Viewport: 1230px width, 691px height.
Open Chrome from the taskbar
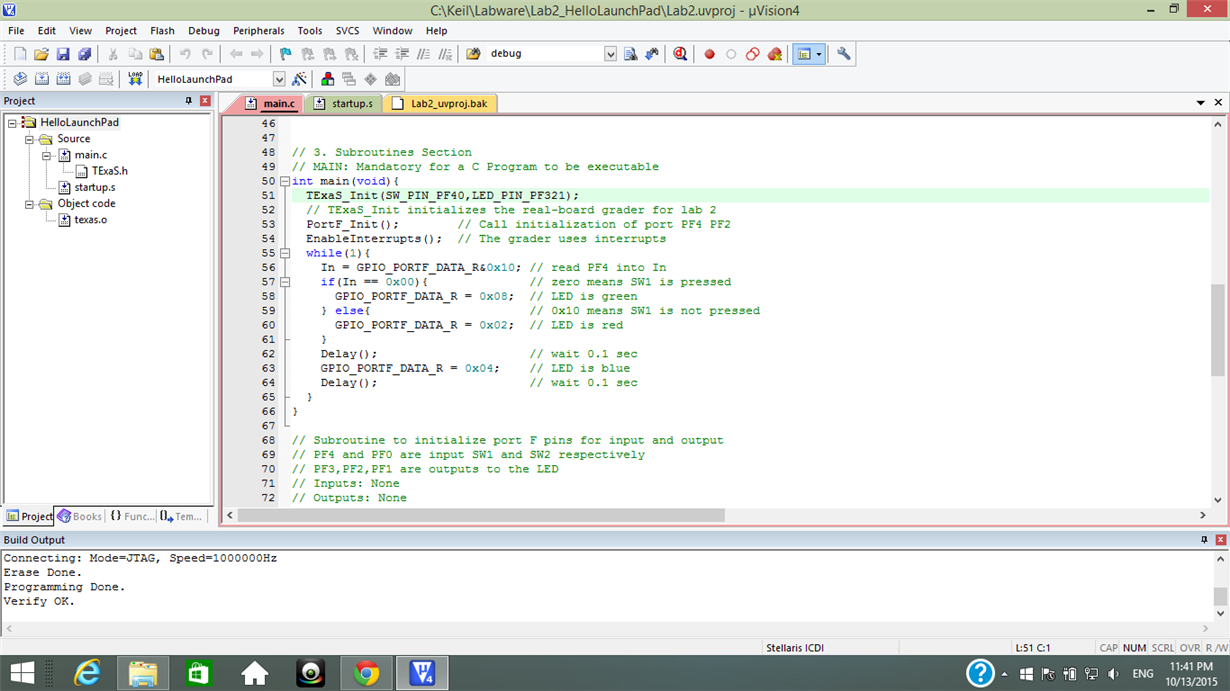366,673
